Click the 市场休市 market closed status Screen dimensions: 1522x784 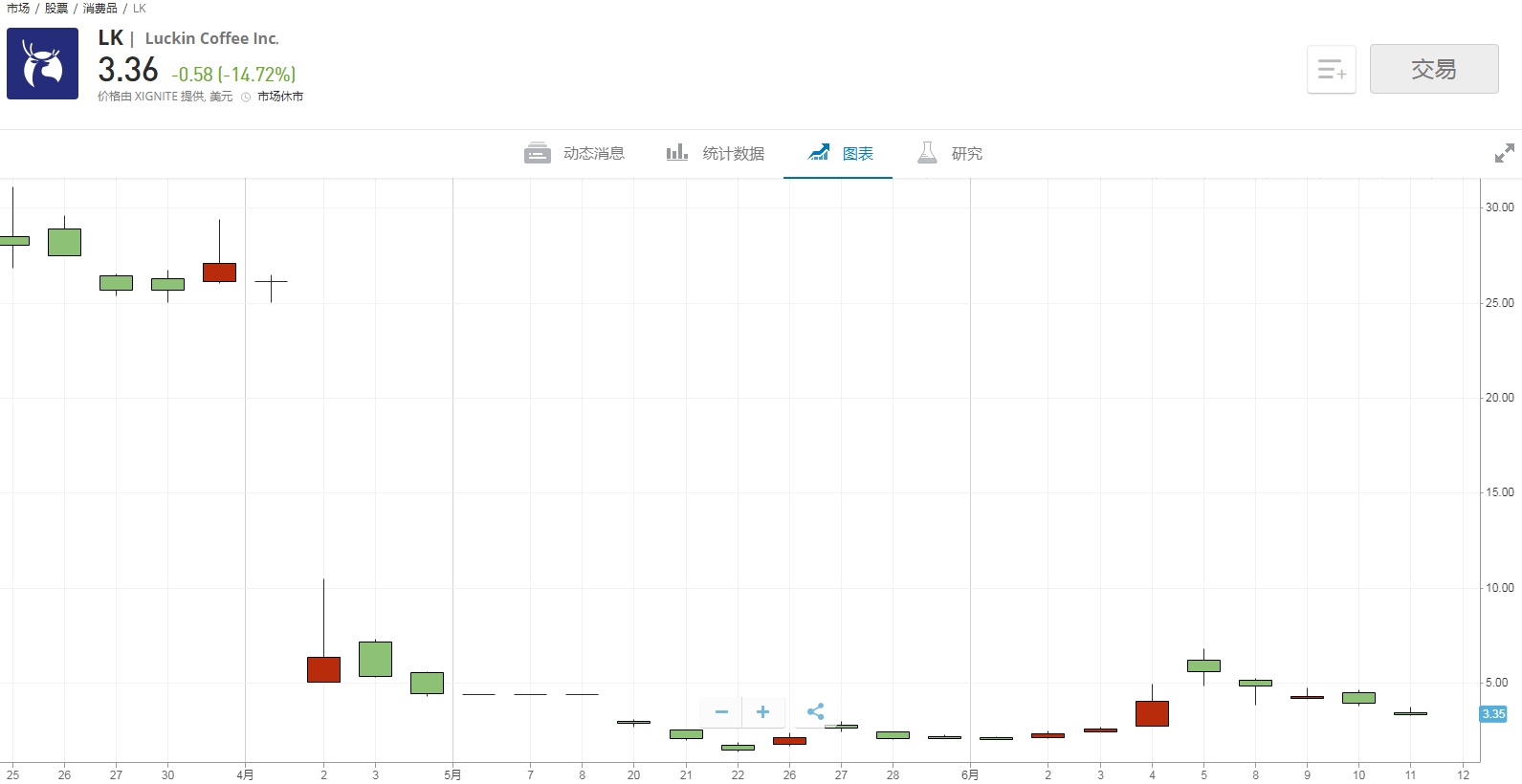280,97
